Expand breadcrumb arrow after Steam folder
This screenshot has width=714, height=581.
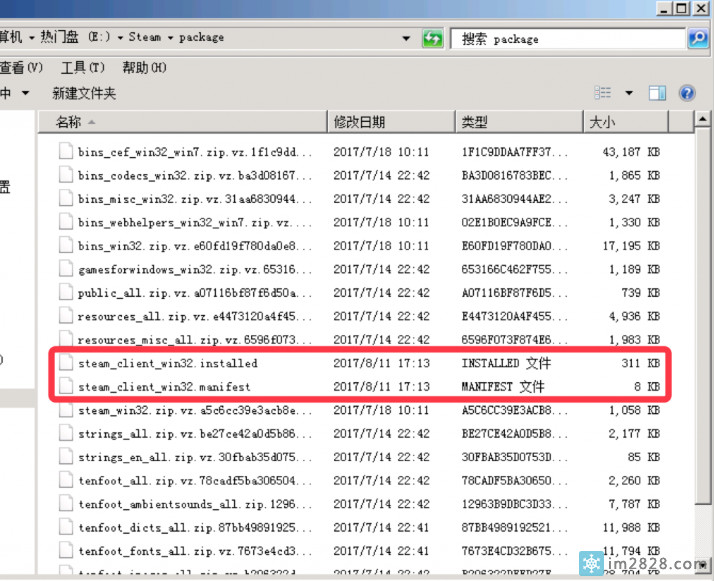(170, 37)
